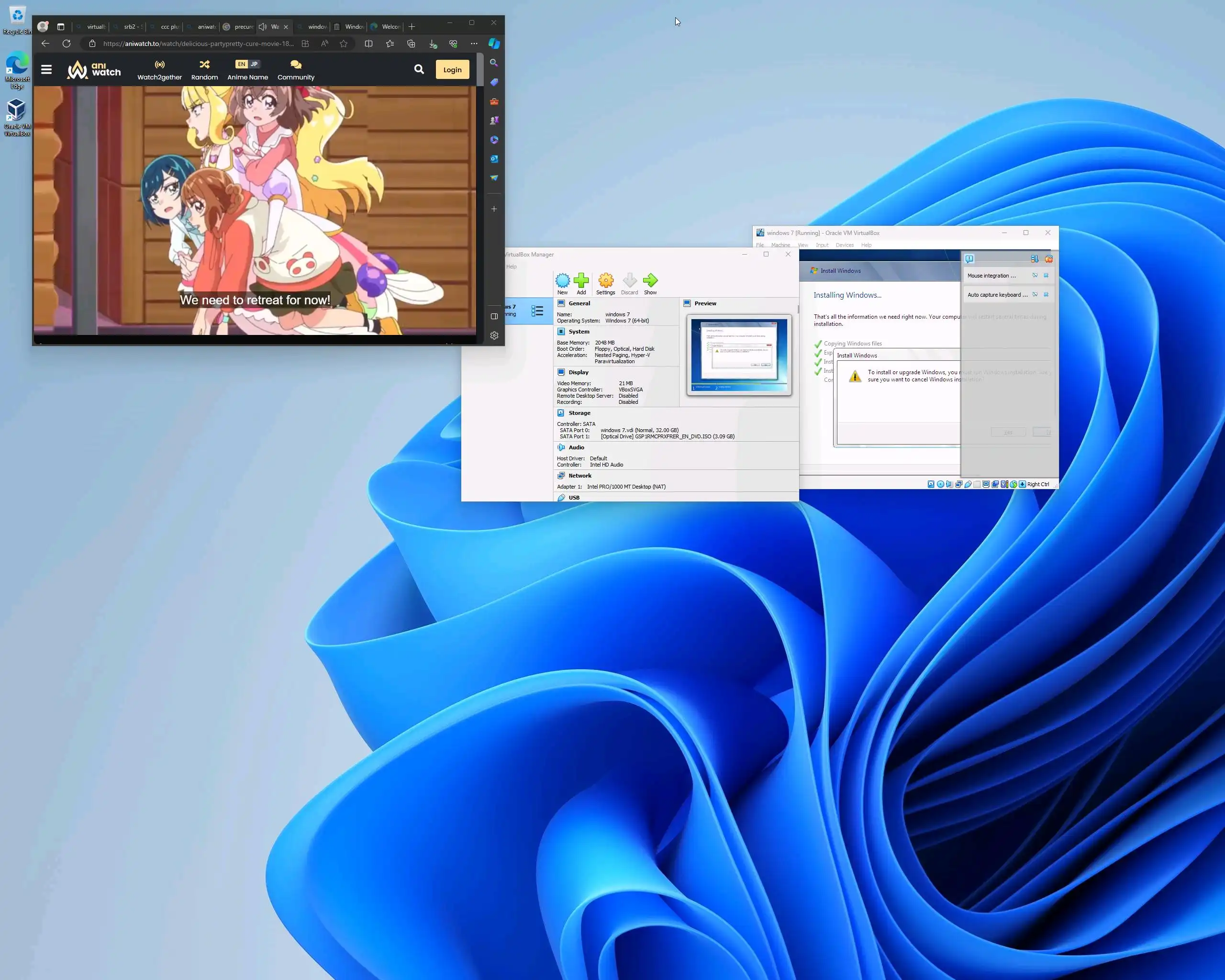Viewport: 1225px width, 980px height.
Task: Open the Community link
Action: click(295, 70)
